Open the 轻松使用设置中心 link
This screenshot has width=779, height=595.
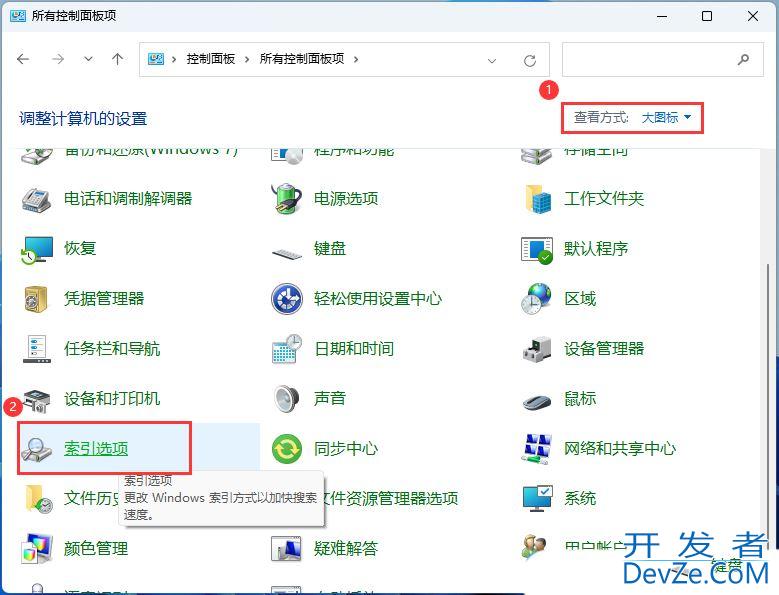coord(378,299)
